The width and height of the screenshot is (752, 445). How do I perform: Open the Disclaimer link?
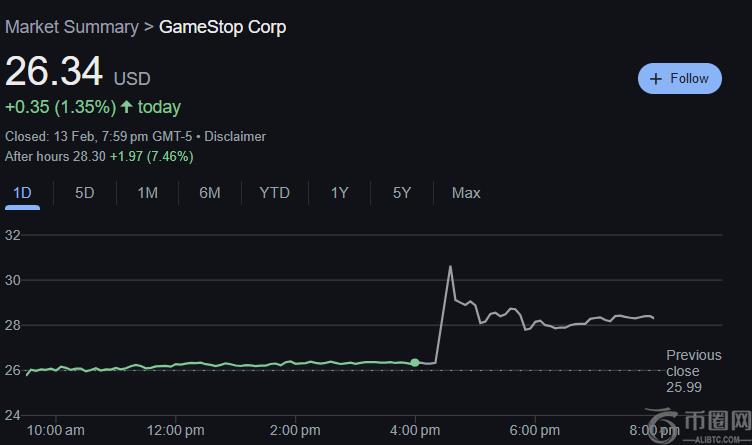(235, 136)
